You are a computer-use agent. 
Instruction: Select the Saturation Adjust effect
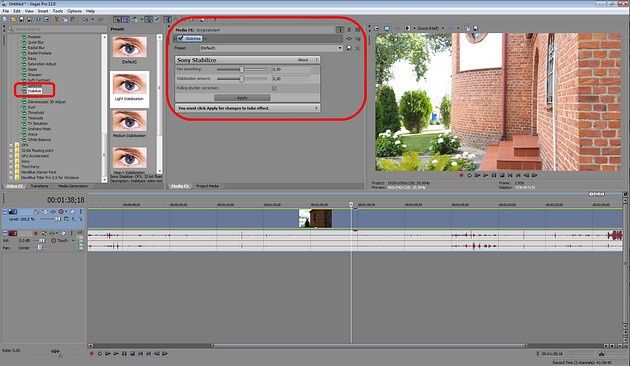pos(42,64)
